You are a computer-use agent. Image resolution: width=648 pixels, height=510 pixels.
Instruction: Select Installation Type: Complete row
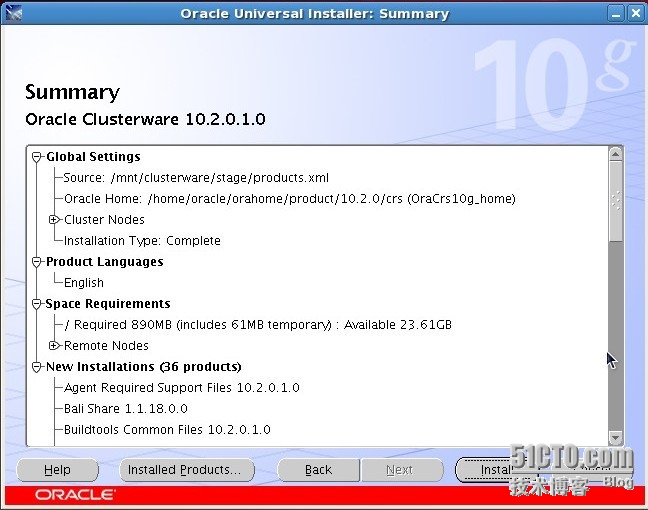[142, 241]
